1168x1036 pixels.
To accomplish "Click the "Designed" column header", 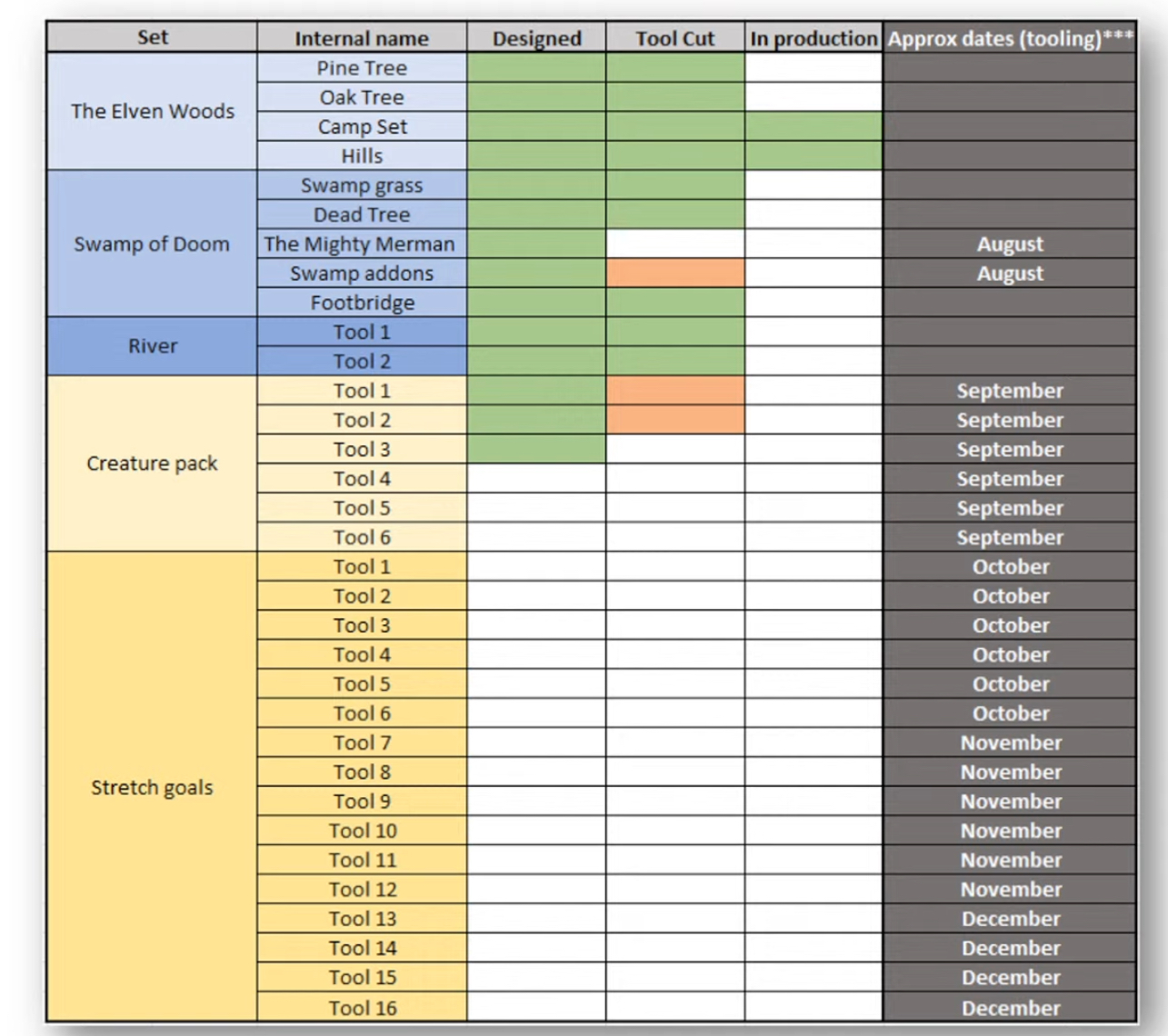I will pos(536,38).
